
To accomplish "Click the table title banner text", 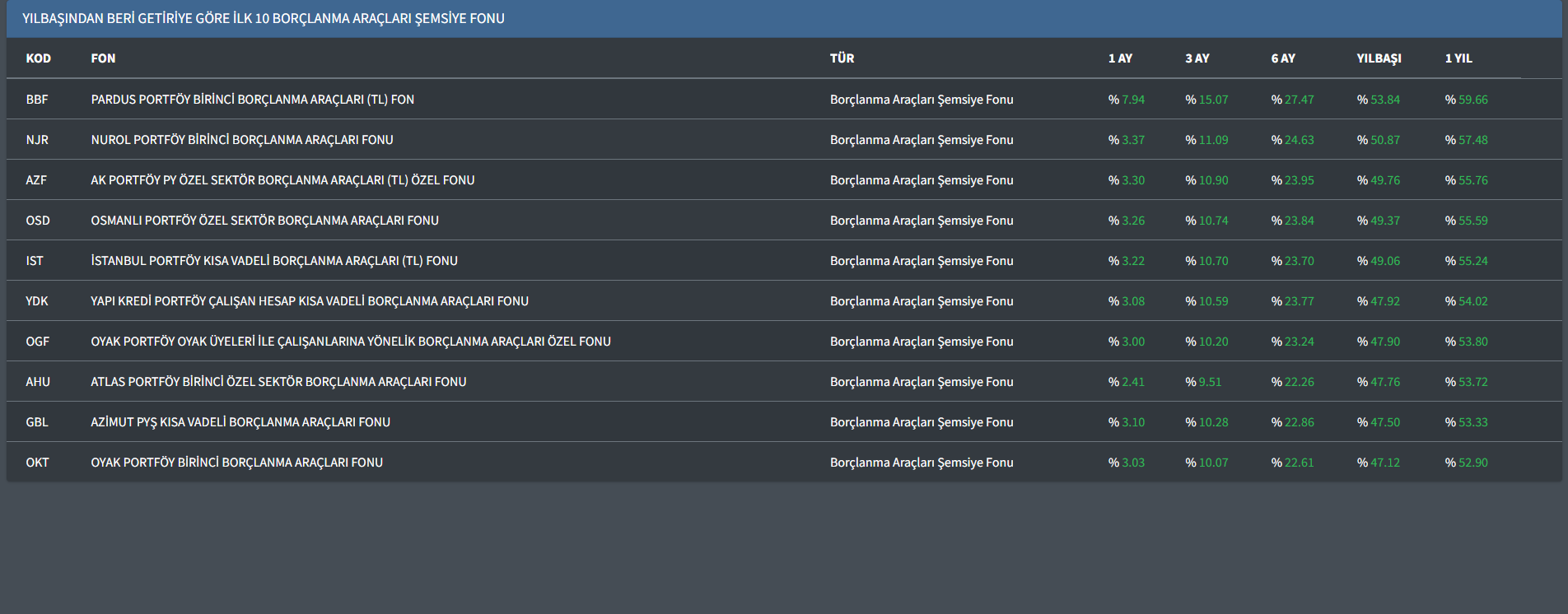I will pyautogui.click(x=264, y=19).
